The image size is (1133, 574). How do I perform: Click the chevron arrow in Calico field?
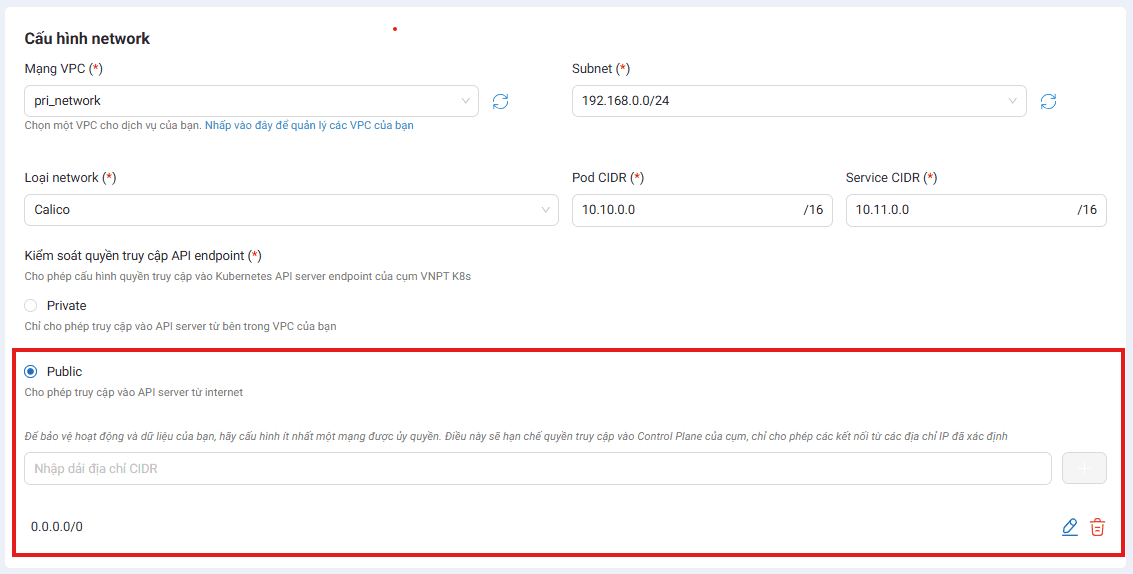[x=546, y=210]
